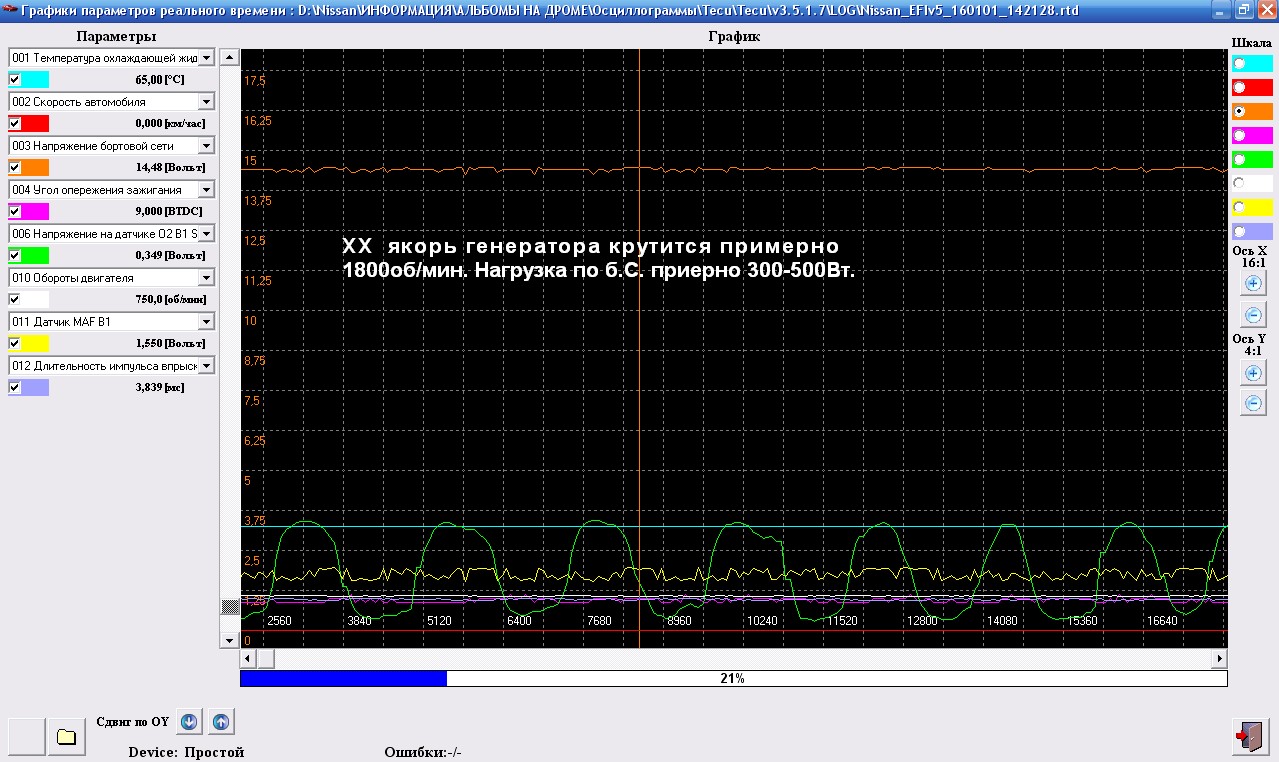Click the blank button beside folder icon
1279x762 pixels.
(x=27, y=737)
